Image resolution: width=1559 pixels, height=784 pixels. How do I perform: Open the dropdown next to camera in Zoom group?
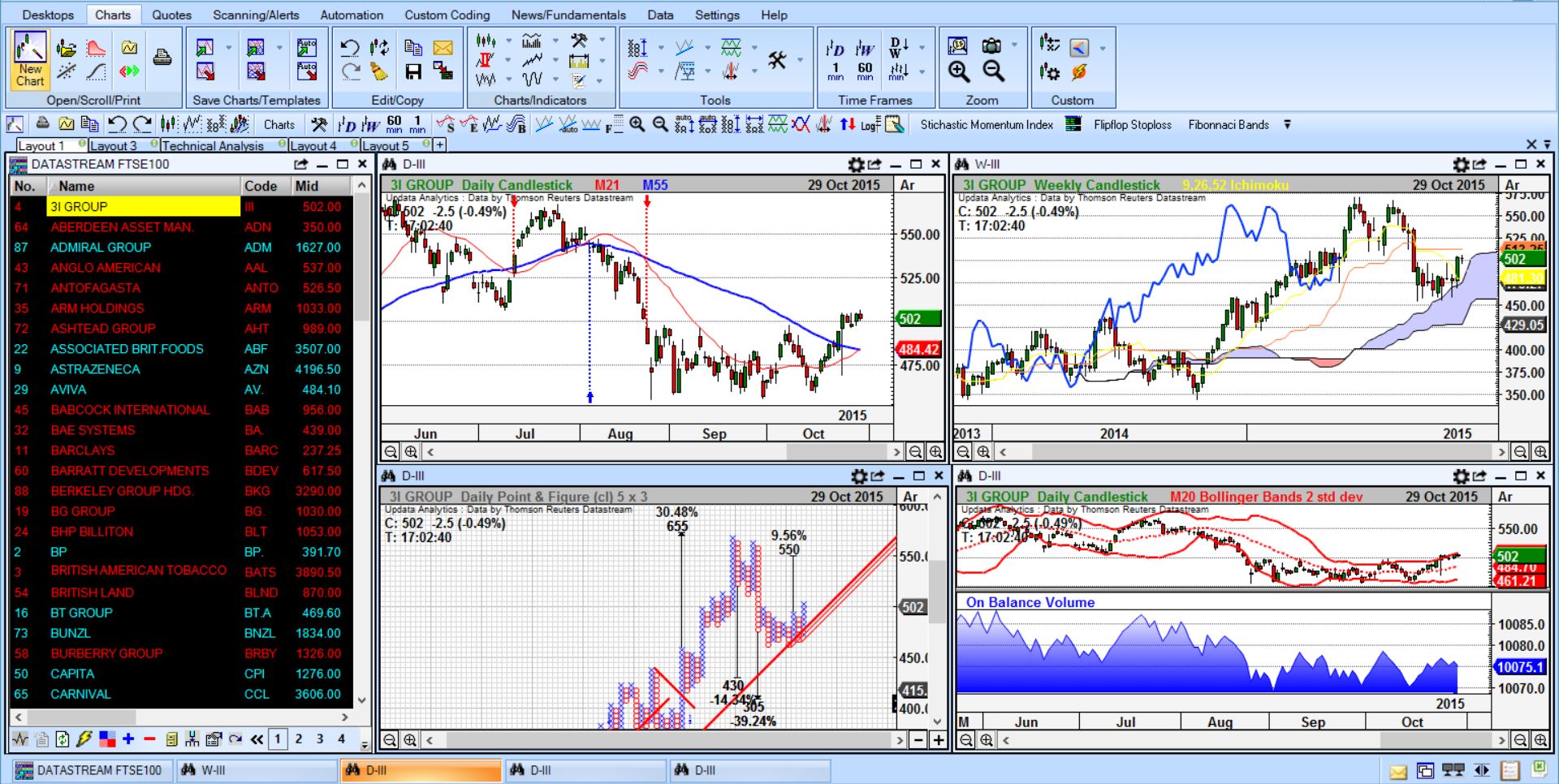1014,46
